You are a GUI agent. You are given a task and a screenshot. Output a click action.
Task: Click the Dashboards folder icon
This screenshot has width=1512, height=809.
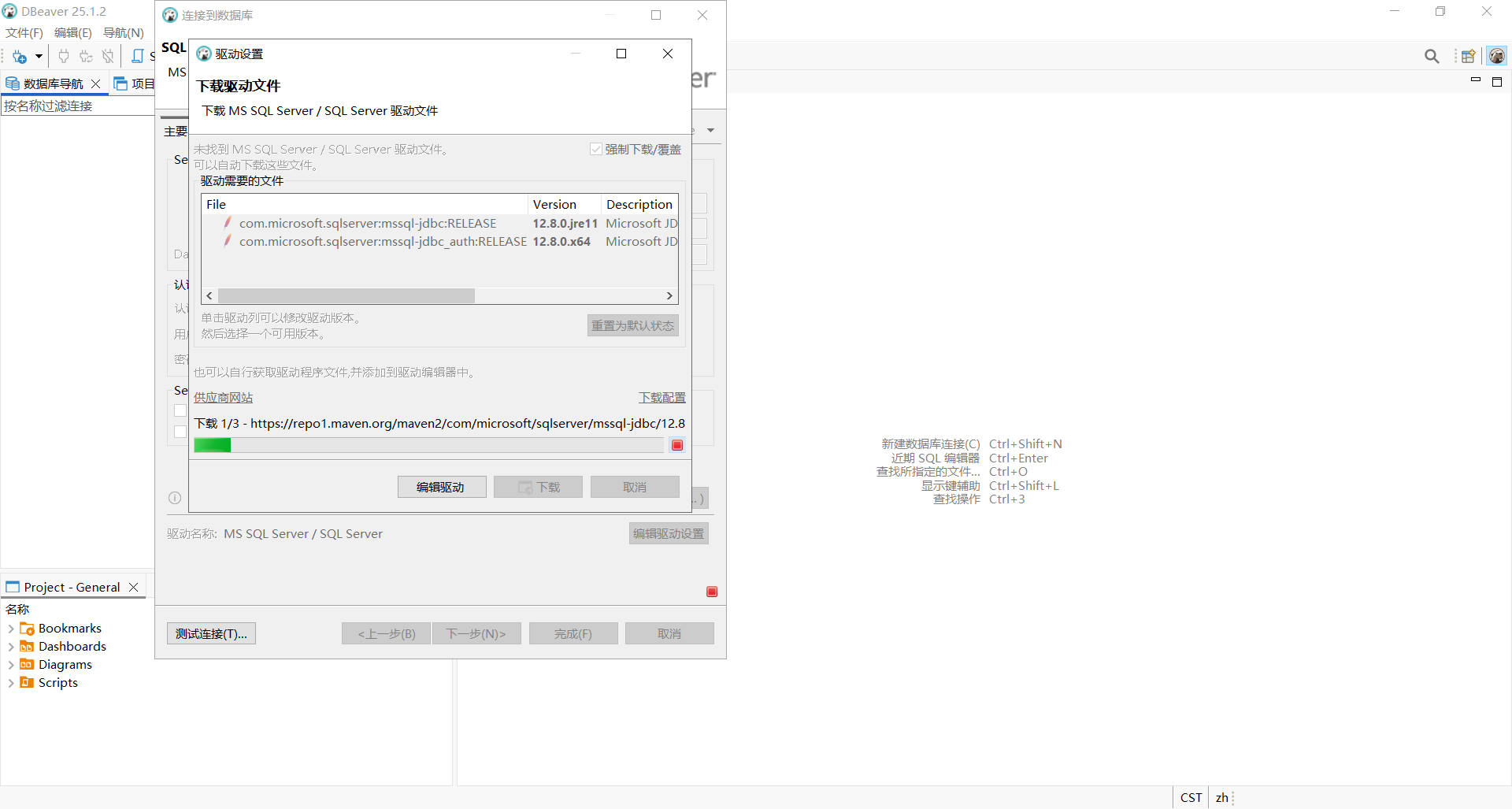click(27, 647)
